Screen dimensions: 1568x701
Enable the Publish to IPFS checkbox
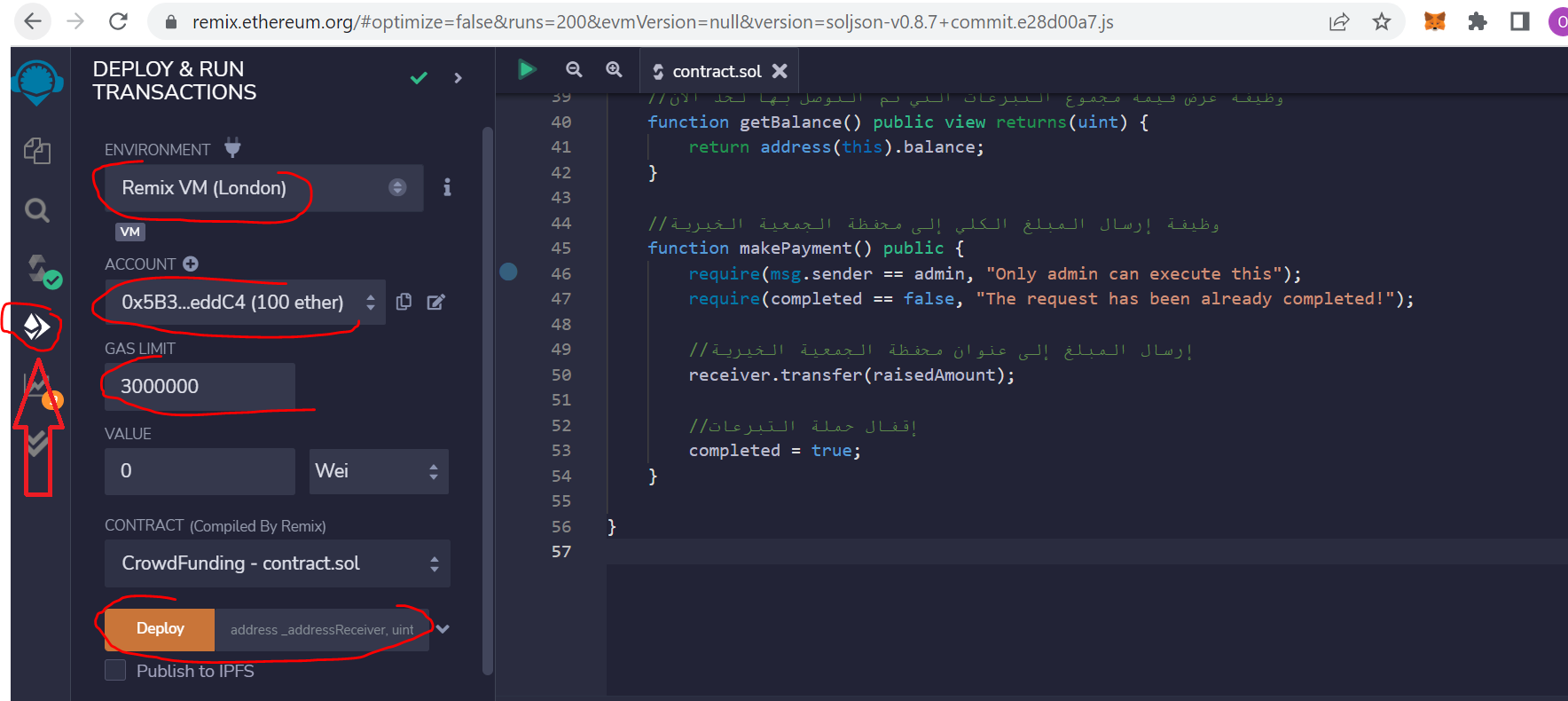[x=115, y=670]
